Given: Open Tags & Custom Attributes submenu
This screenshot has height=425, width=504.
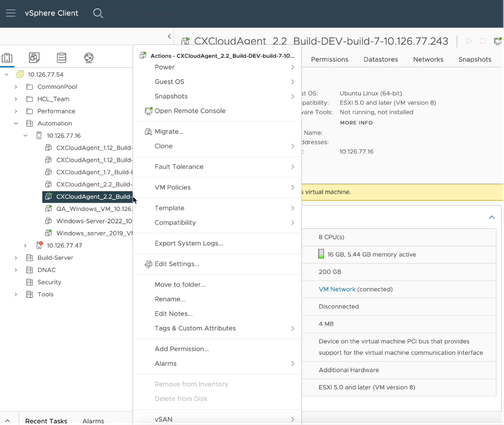Looking at the screenshot, I should (217, 328).
